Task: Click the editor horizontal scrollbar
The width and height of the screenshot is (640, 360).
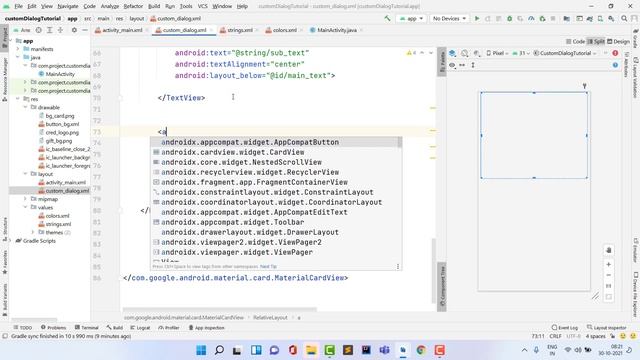Action: (220, 309)
